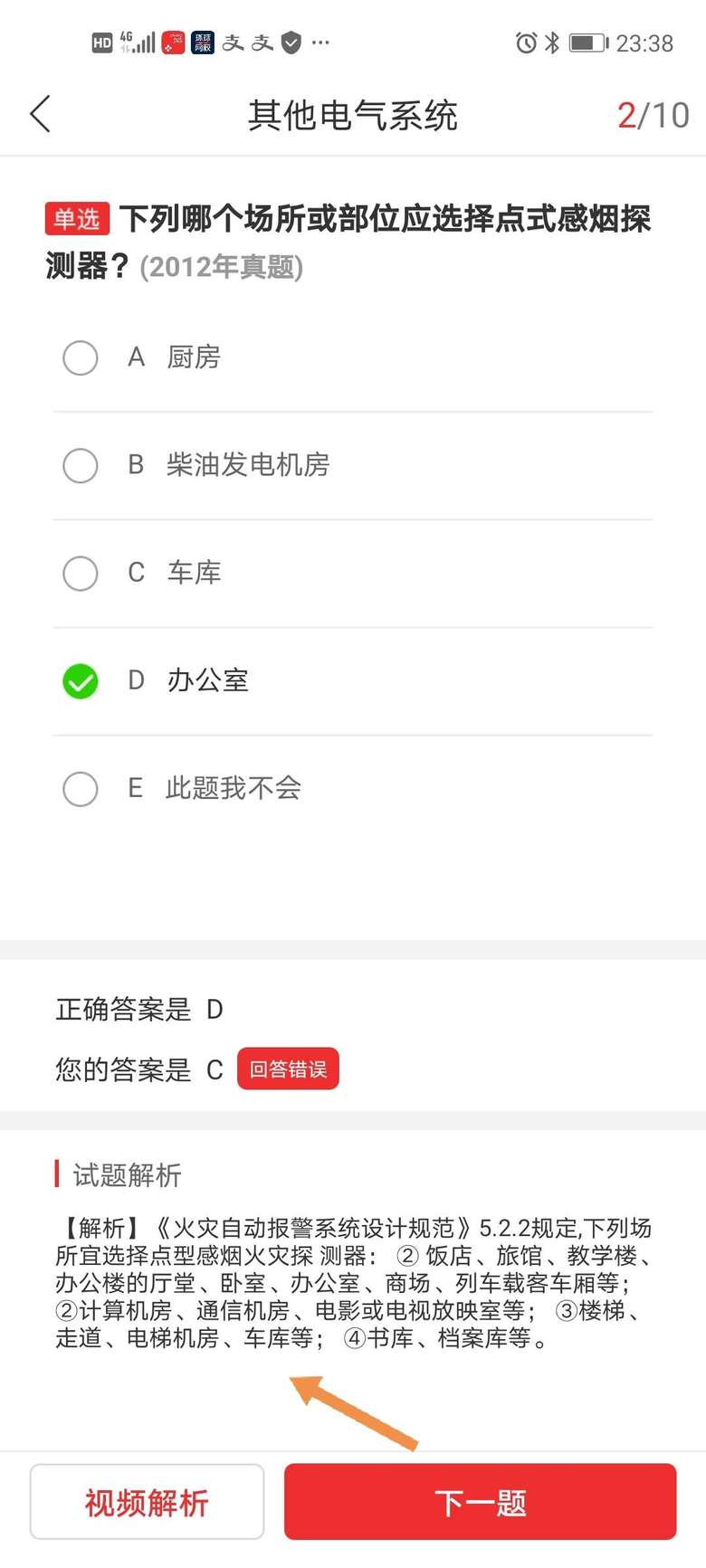Viewport: 706px width, 1568px height.
Task: Tap the three-dots notification overflow icon
Action: 320,43
